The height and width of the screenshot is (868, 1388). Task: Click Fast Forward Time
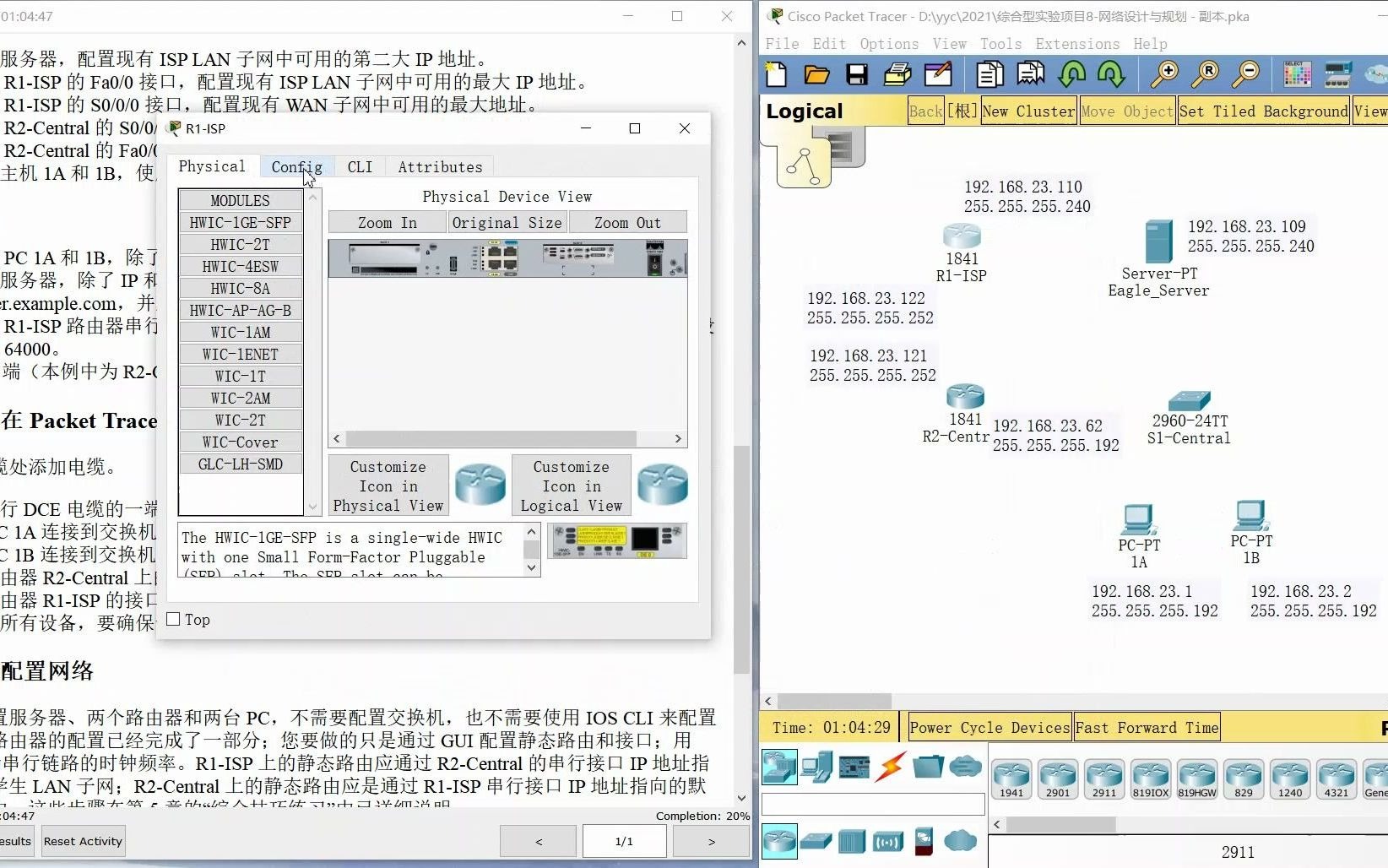[x=1146, y=727]
